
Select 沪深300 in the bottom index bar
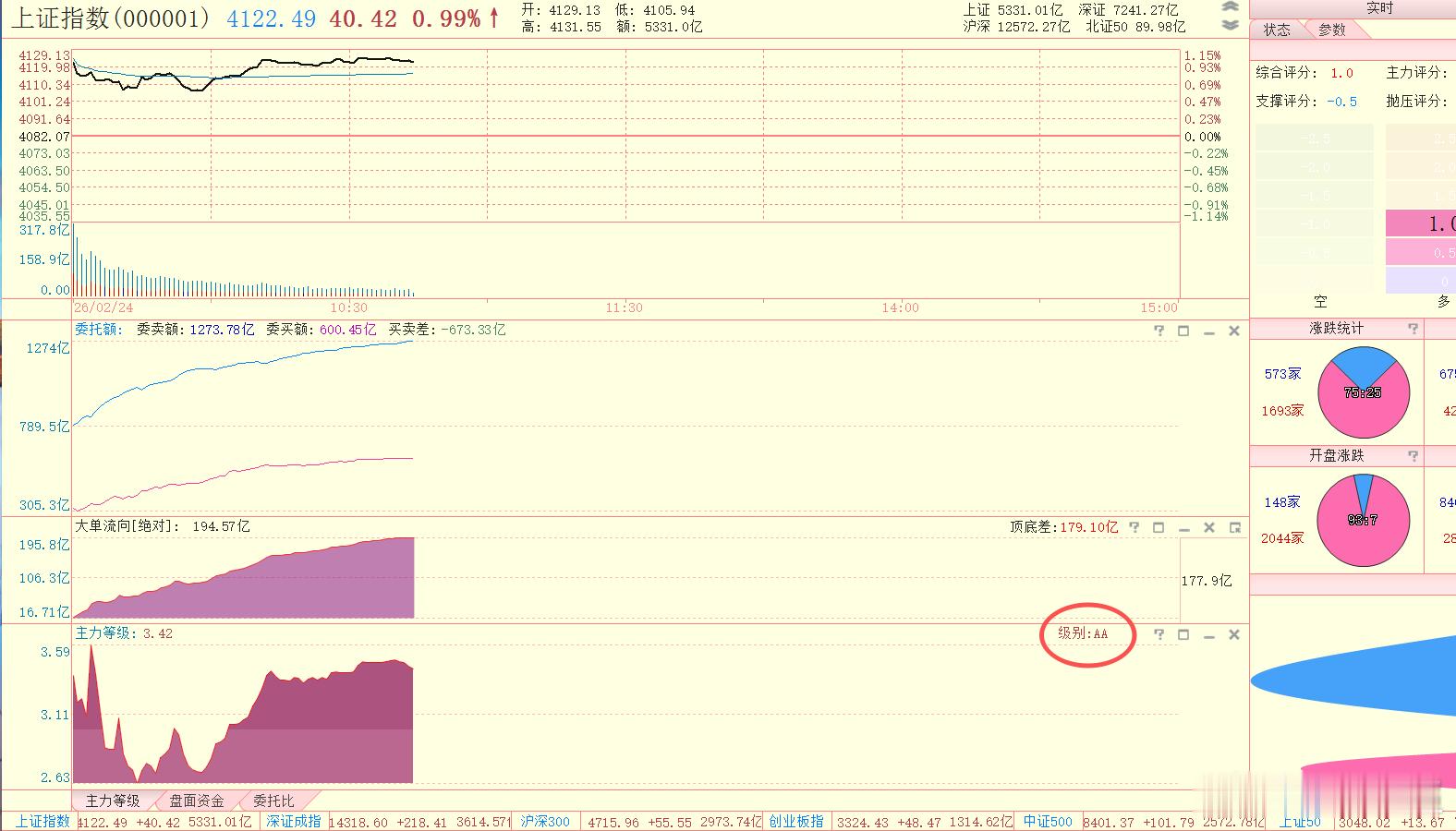tap(545, 822)
